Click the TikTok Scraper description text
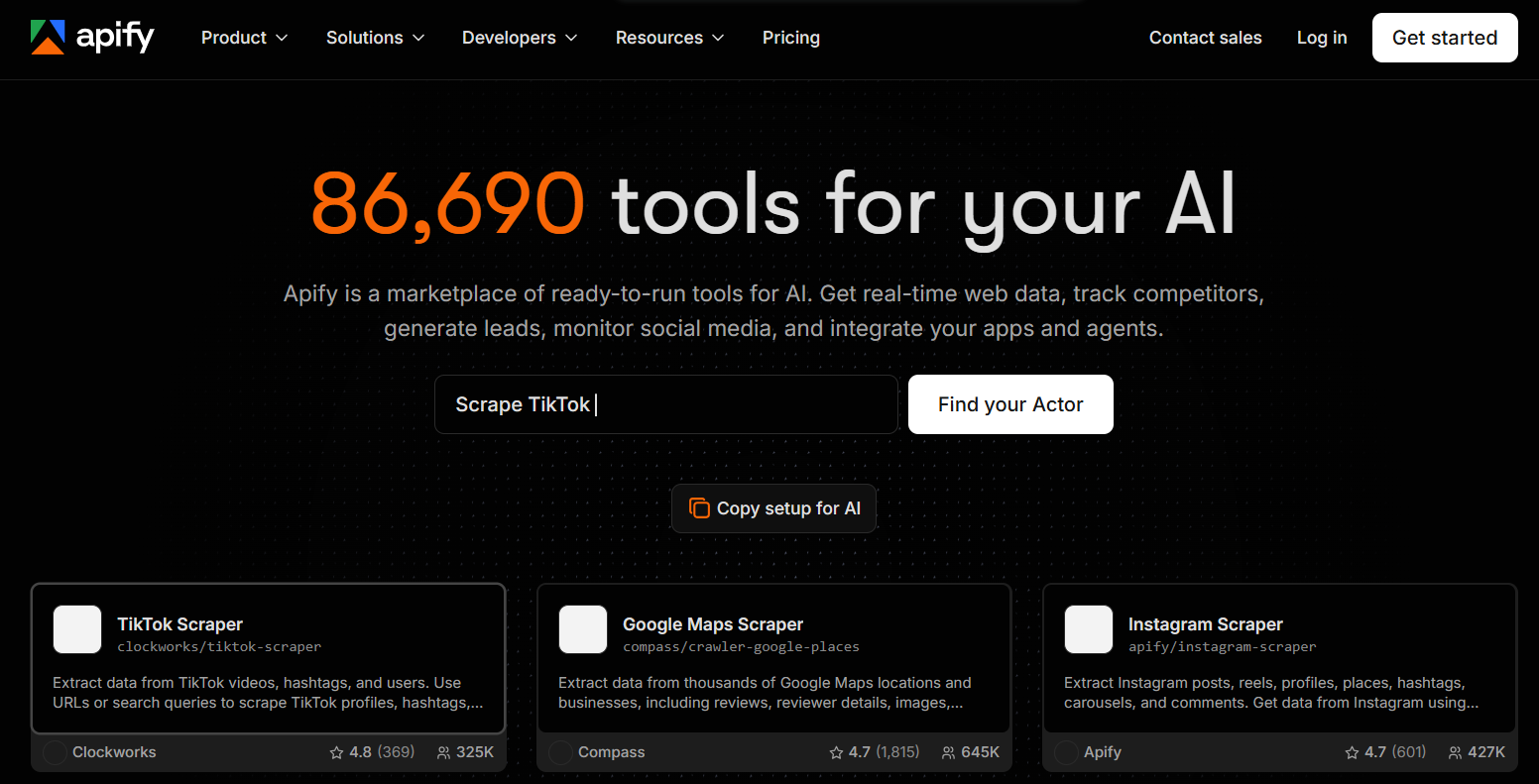 coord(268,693)
